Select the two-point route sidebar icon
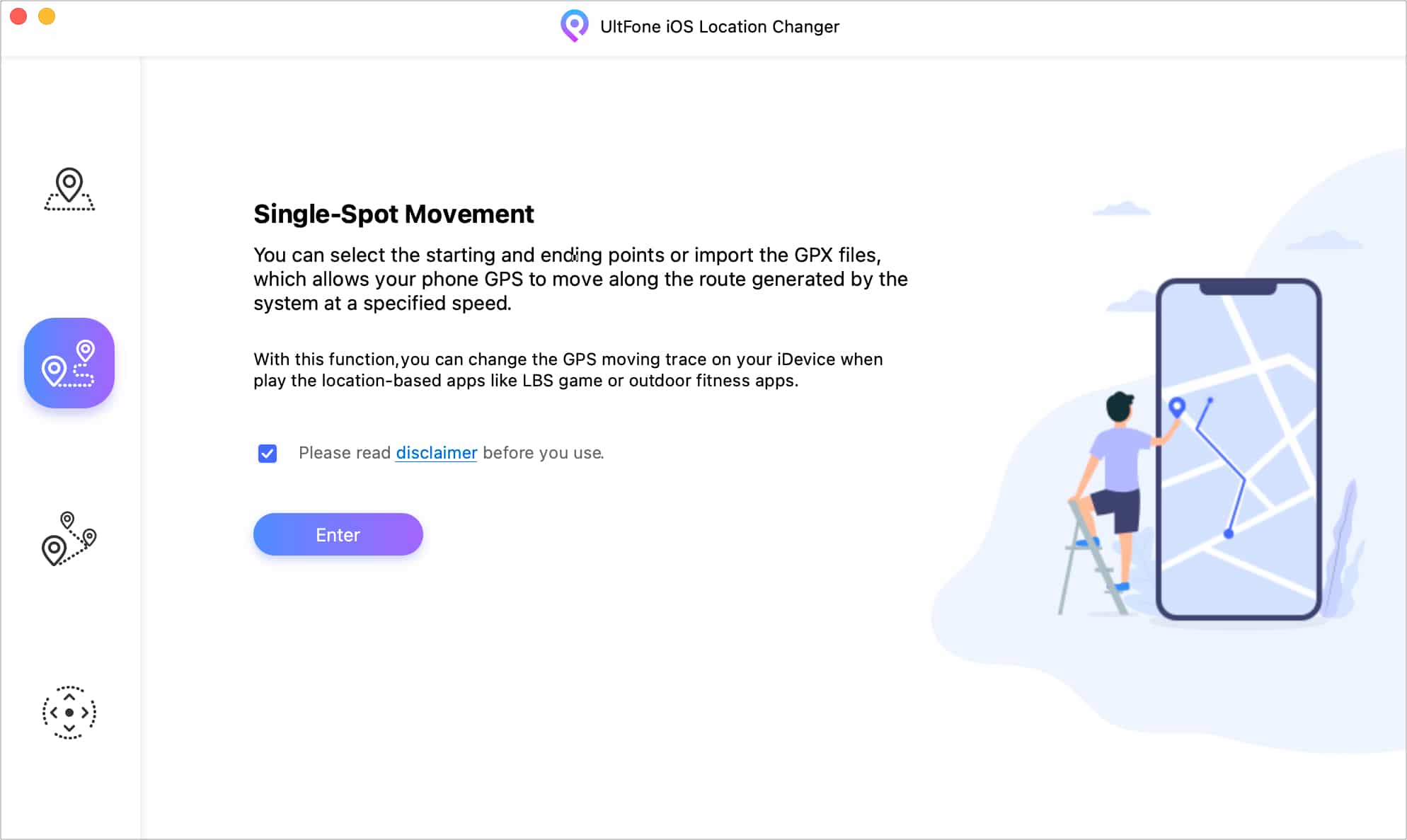This screenshot has height=840, width=1407. click(69, 362)
